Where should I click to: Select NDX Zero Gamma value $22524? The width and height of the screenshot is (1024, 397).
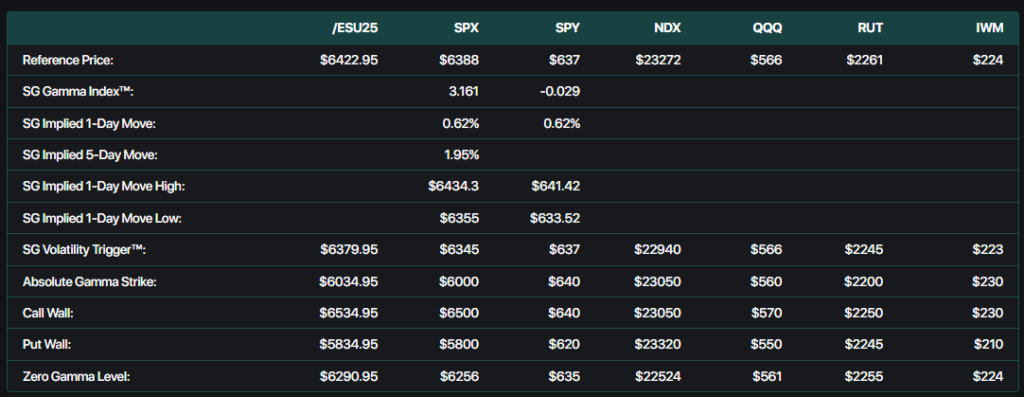click(x=658, y=377)
